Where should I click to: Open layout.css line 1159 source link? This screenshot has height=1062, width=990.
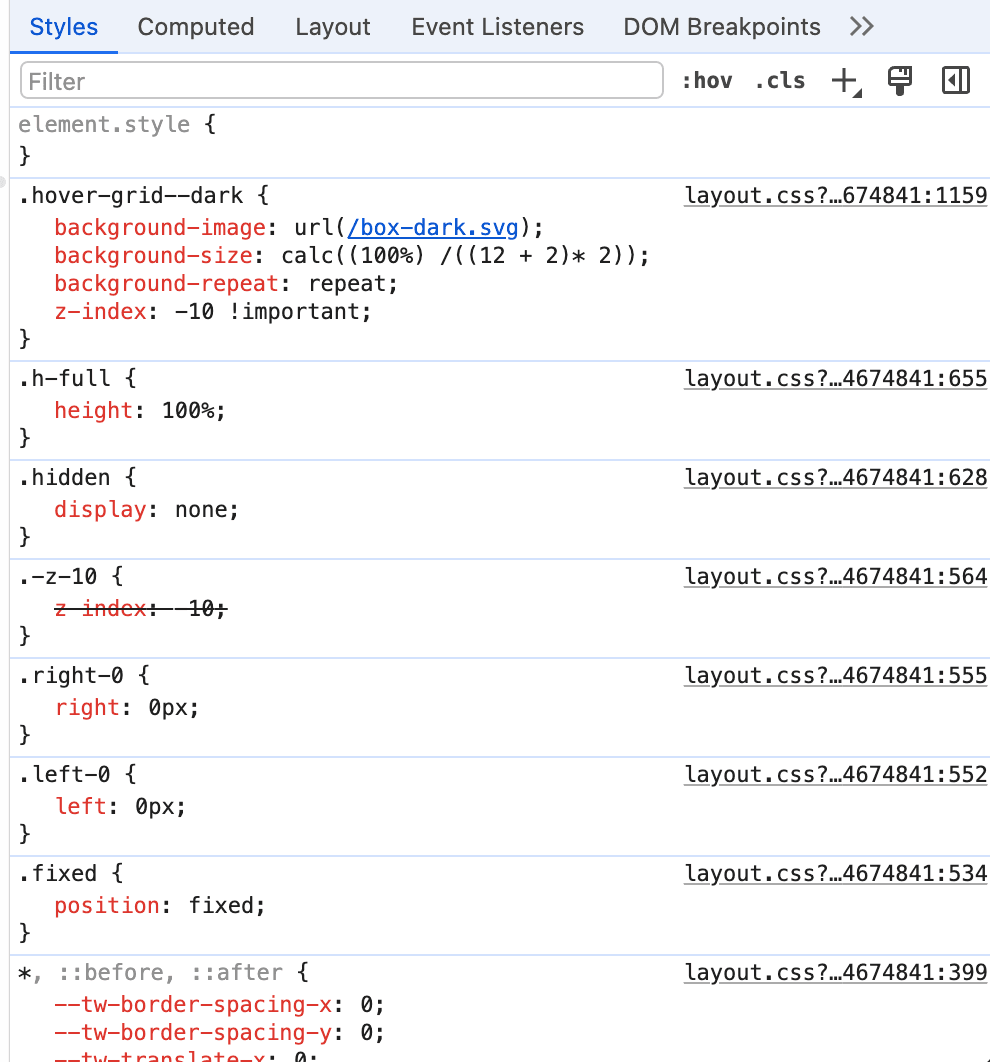pos(835,195)
